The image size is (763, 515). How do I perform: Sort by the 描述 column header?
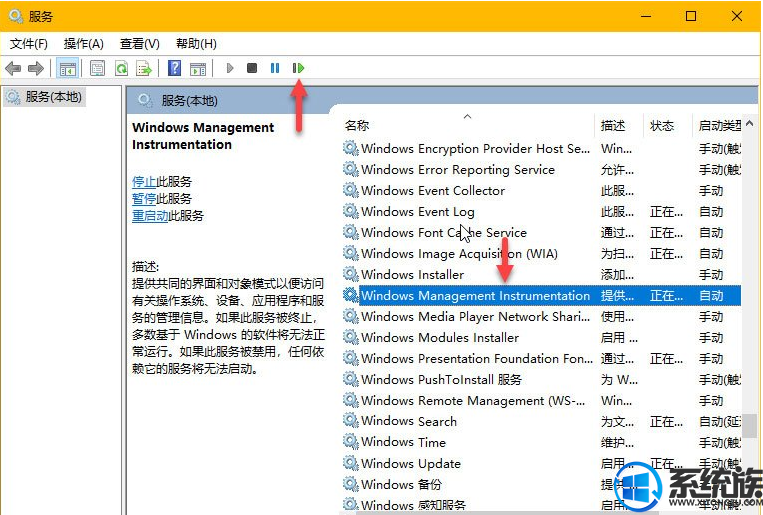619,126
